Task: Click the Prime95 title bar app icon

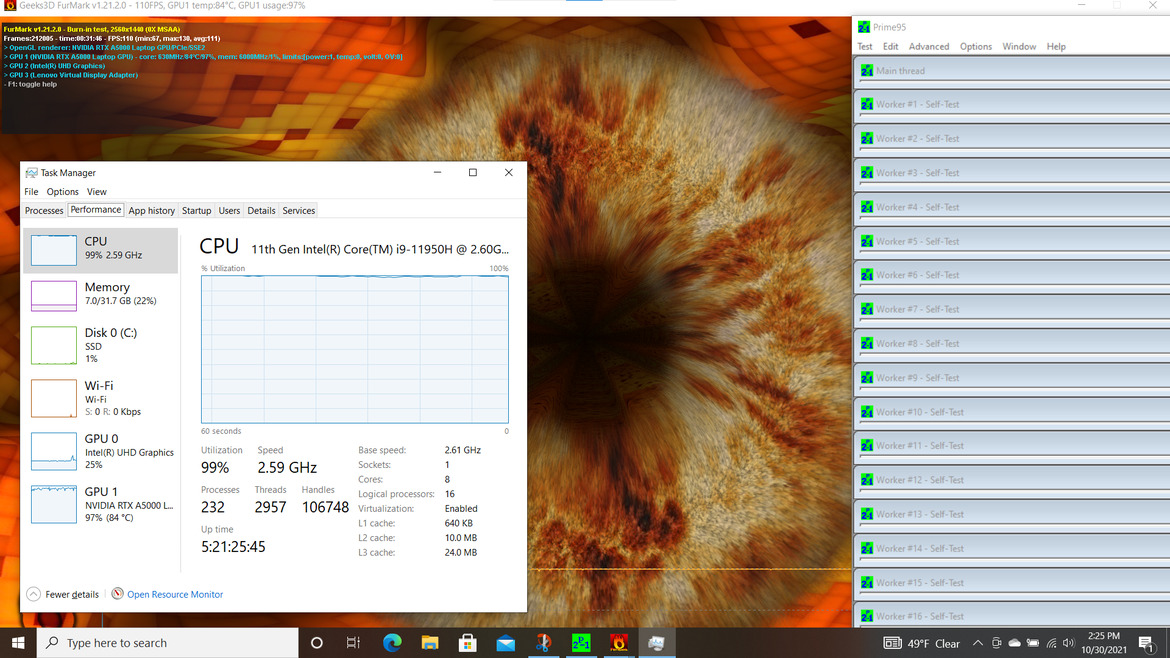Action: [x=864, y=27]
